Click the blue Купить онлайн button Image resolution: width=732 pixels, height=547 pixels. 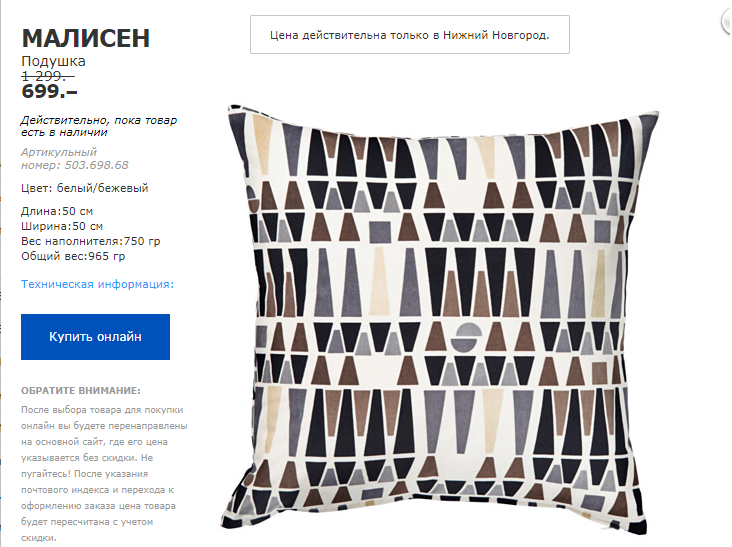point(95,337)
